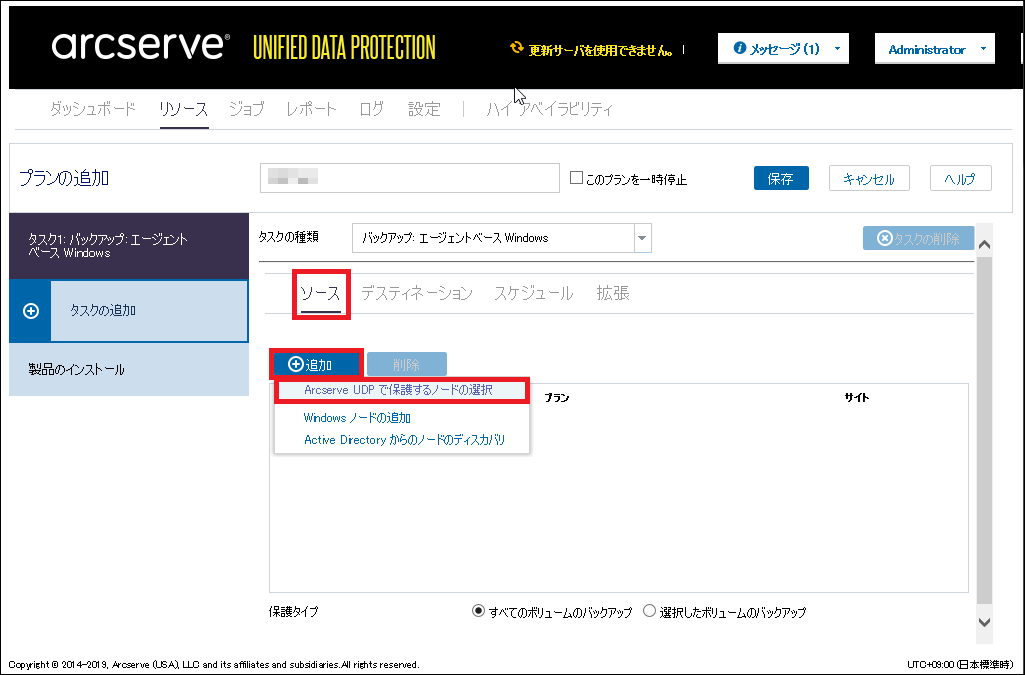Choose Windows ノードの追加 menu entry
The width and height of the screenshot is (1025, 675).
click(x=357, y=418)
